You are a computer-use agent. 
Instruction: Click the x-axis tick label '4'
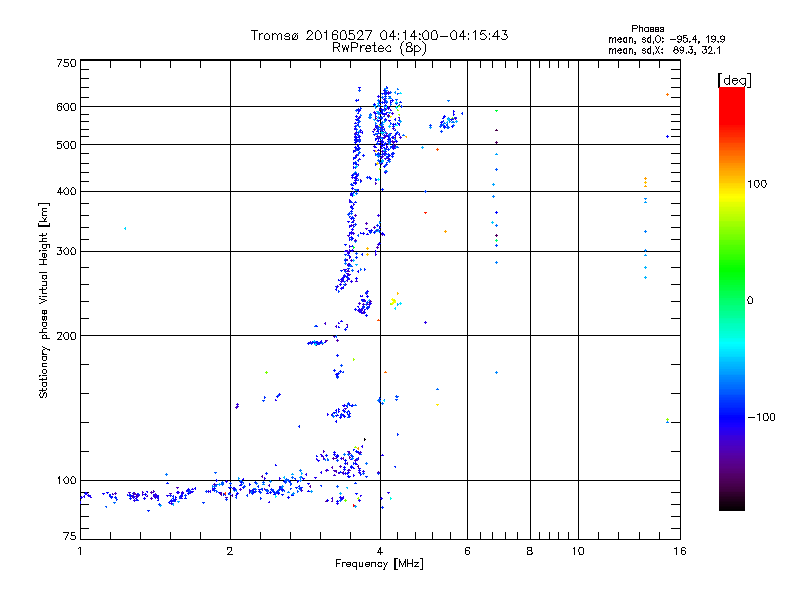[380, 551]
